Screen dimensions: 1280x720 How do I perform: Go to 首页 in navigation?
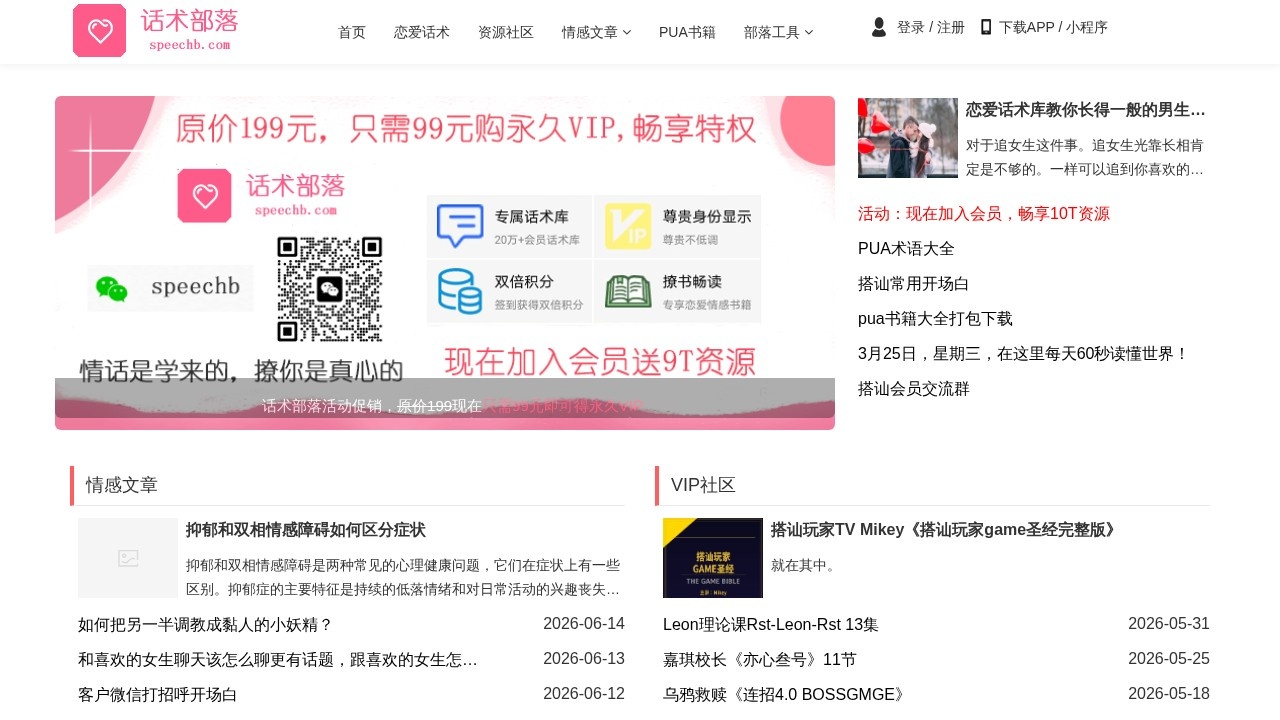352,32
